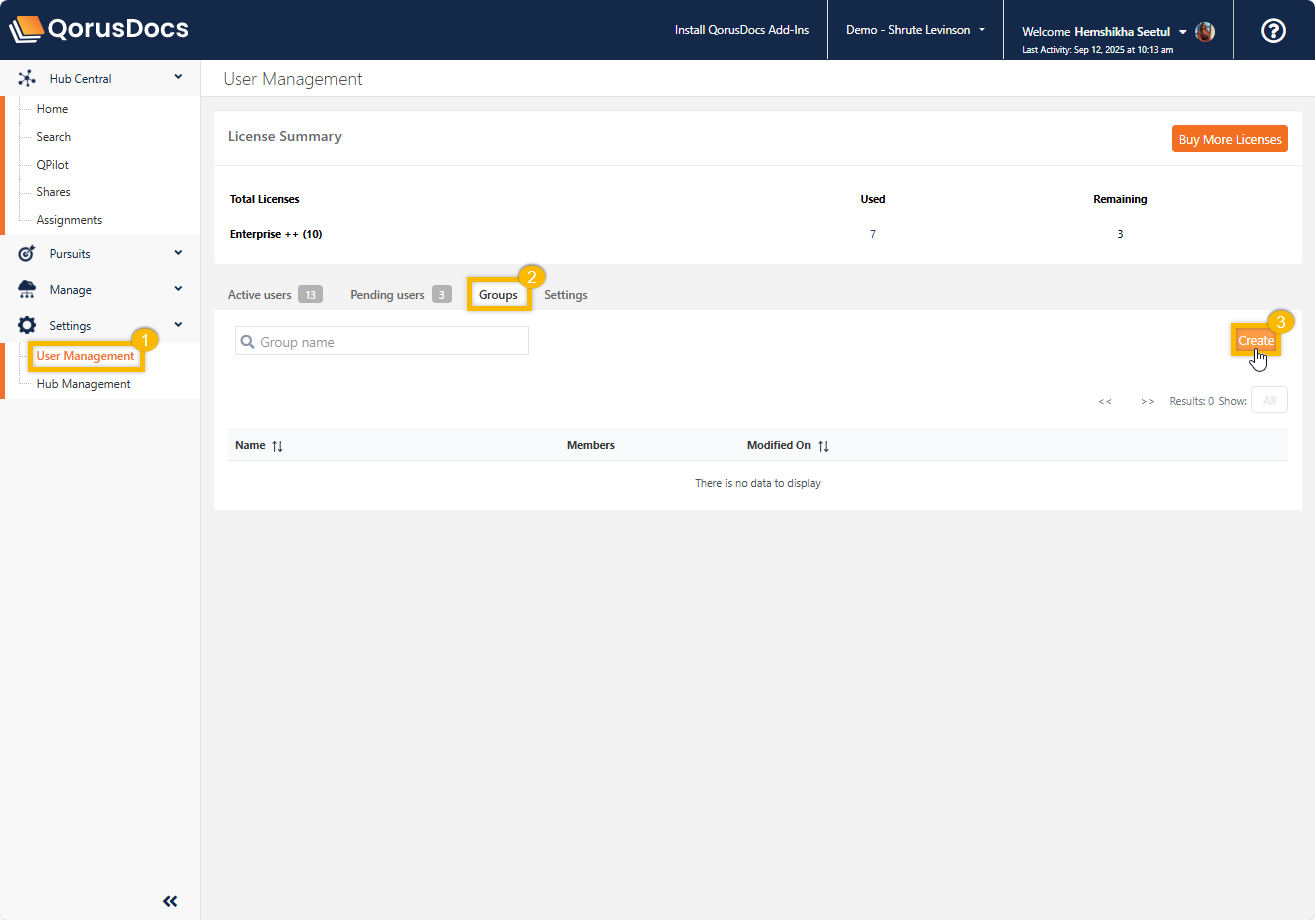Viewport: 1315px width, 920px height.
Task: Click the QorusDocs logo
Action: tap(99, 29)
